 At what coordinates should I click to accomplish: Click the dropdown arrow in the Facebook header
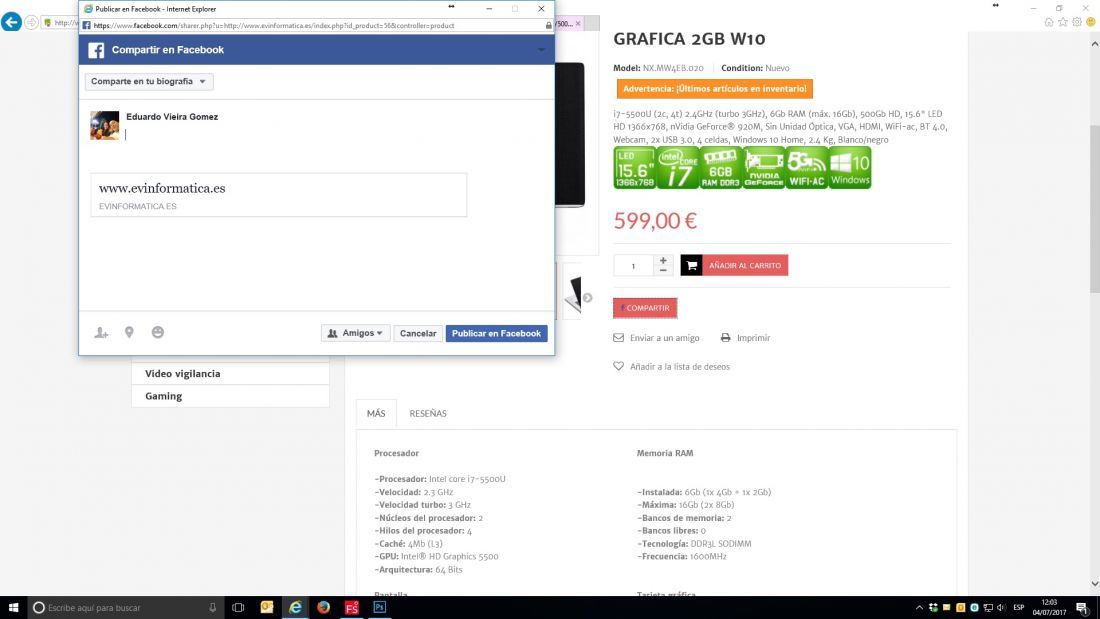tap(541, 50)
